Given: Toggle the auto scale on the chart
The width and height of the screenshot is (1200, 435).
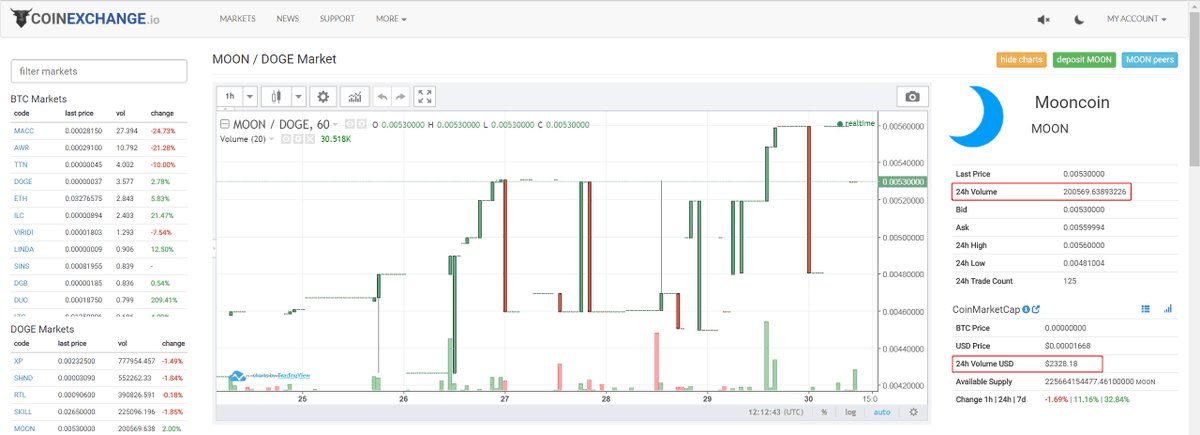Looking at the screenshot, I should point(881,411).
